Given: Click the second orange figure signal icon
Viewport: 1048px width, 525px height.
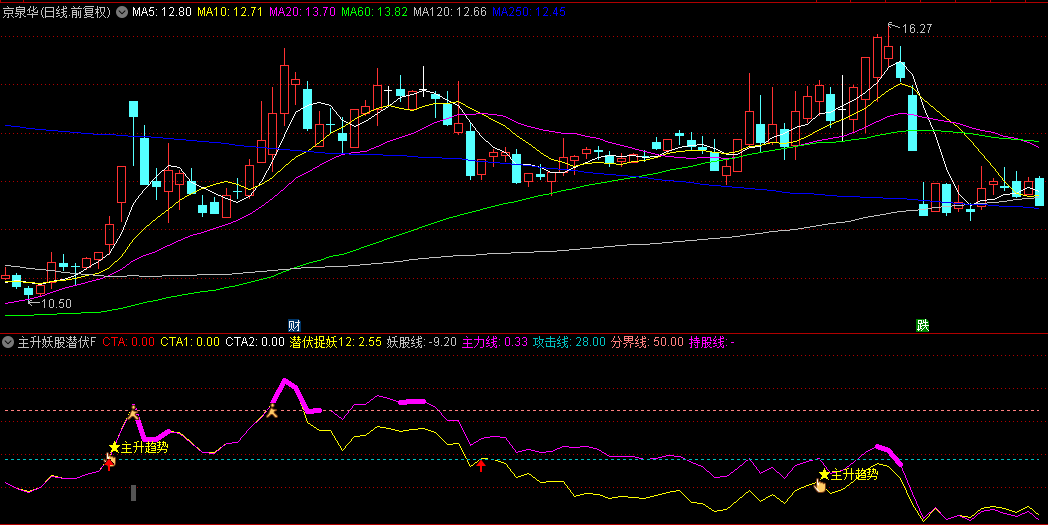Looking at the screenshot, I should pos(271,412).
